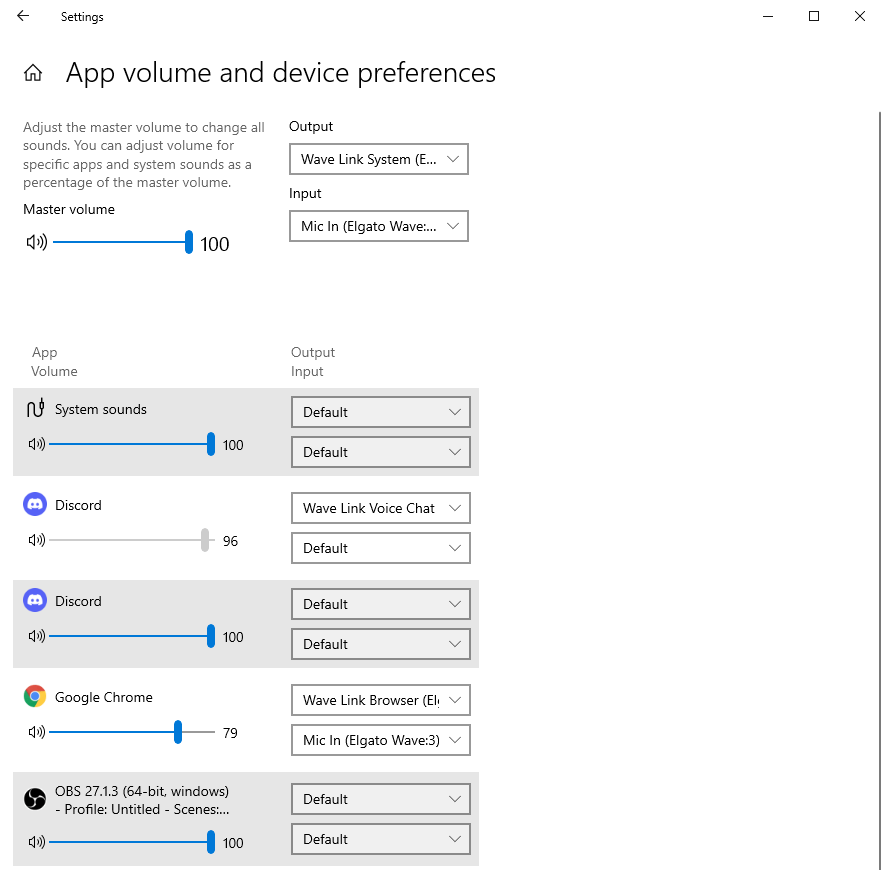The image size is (881, 870).
Task: Open OBS's Default input dropdown
Action: click(x=380, y=839)
